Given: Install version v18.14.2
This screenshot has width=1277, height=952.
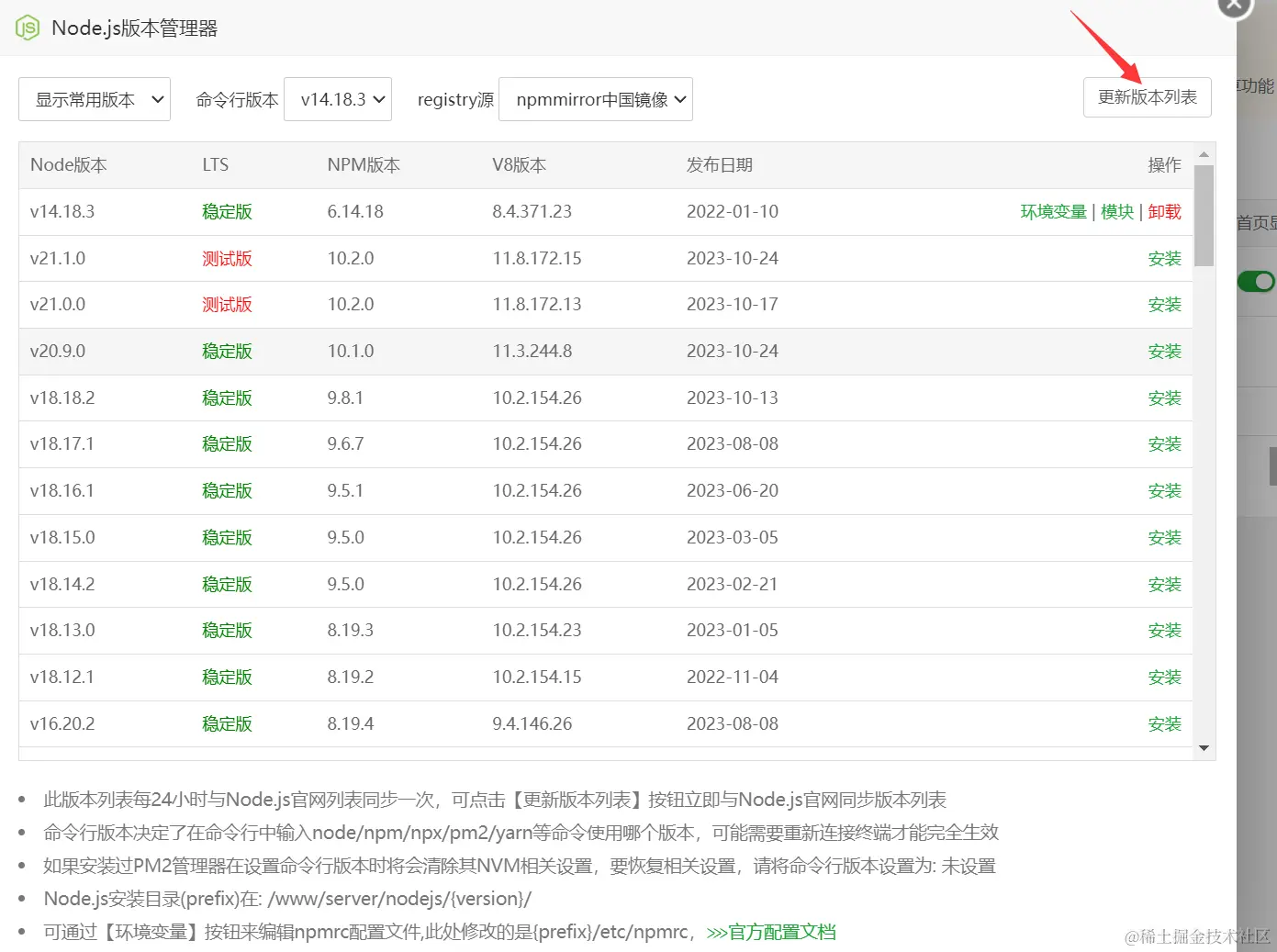Looking at the screenshot, I should click(1164, 584).
